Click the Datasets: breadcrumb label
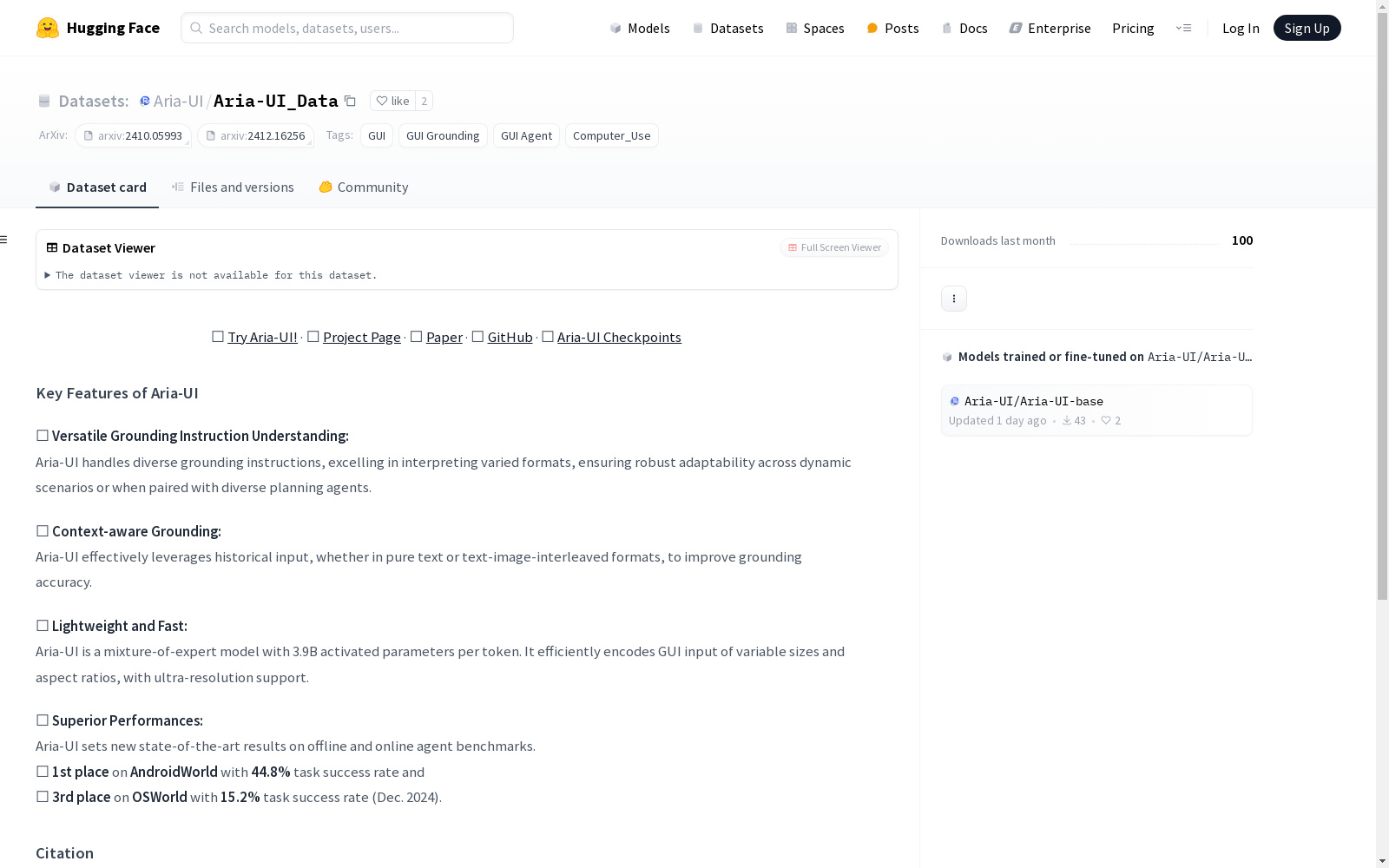 click(93, 101)
